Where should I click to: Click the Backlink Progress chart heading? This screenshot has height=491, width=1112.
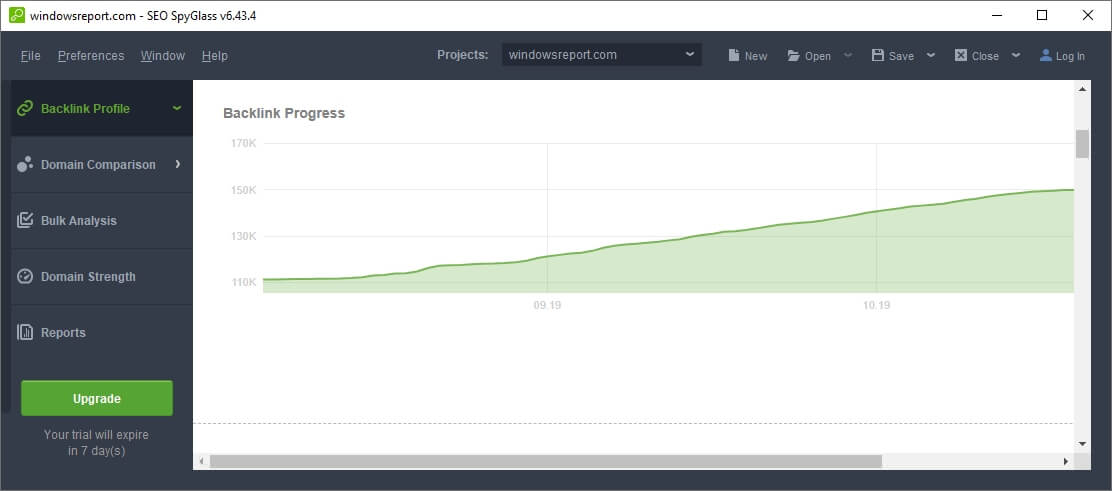click(x=284, y=114)
